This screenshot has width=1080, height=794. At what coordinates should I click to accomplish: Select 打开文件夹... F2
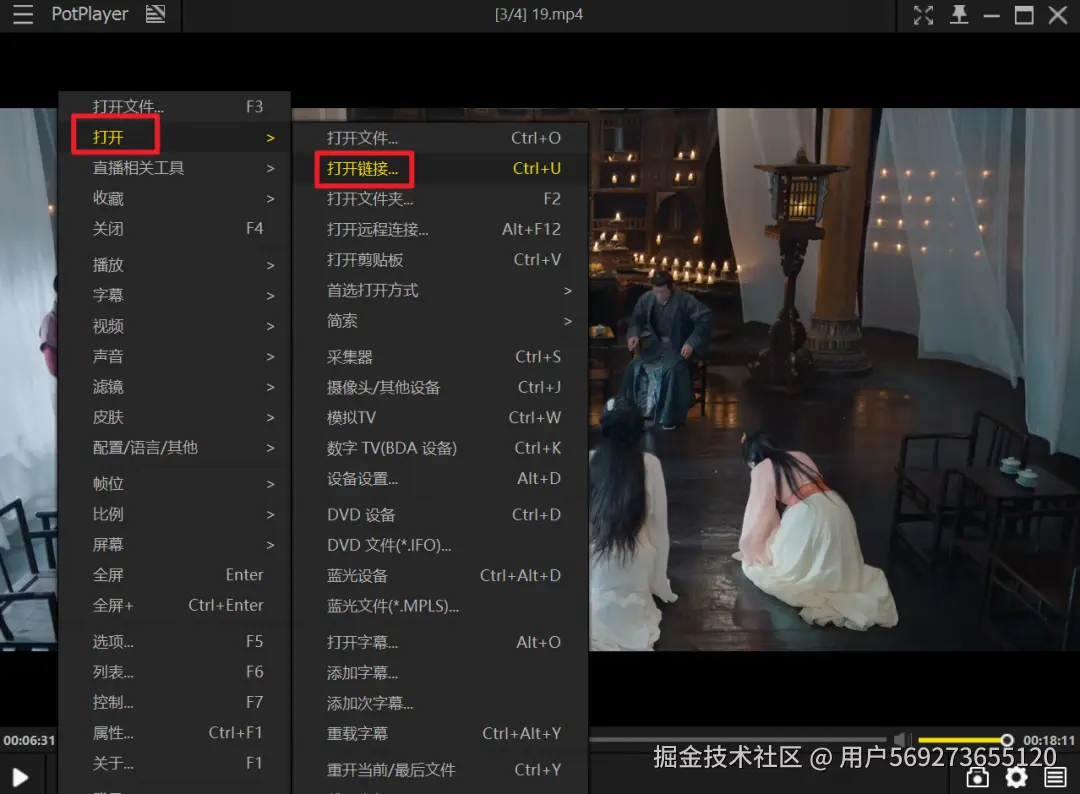point(441,199)
